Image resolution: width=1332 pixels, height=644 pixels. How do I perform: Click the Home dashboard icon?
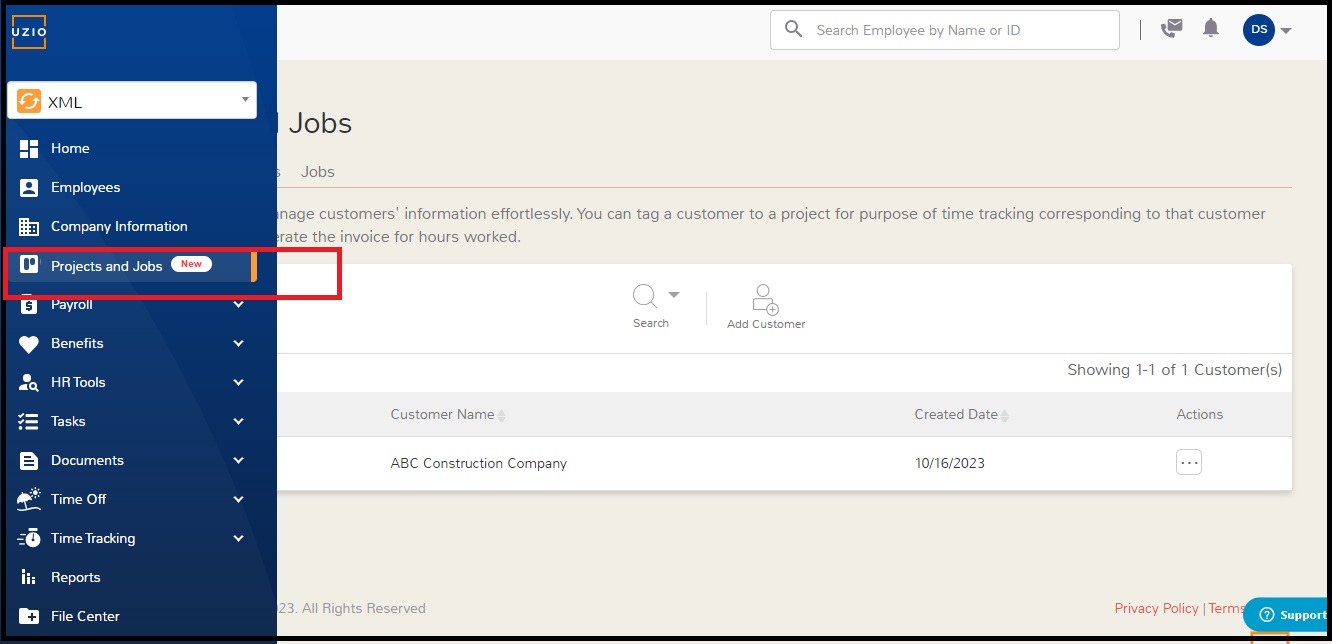point(29,148)
